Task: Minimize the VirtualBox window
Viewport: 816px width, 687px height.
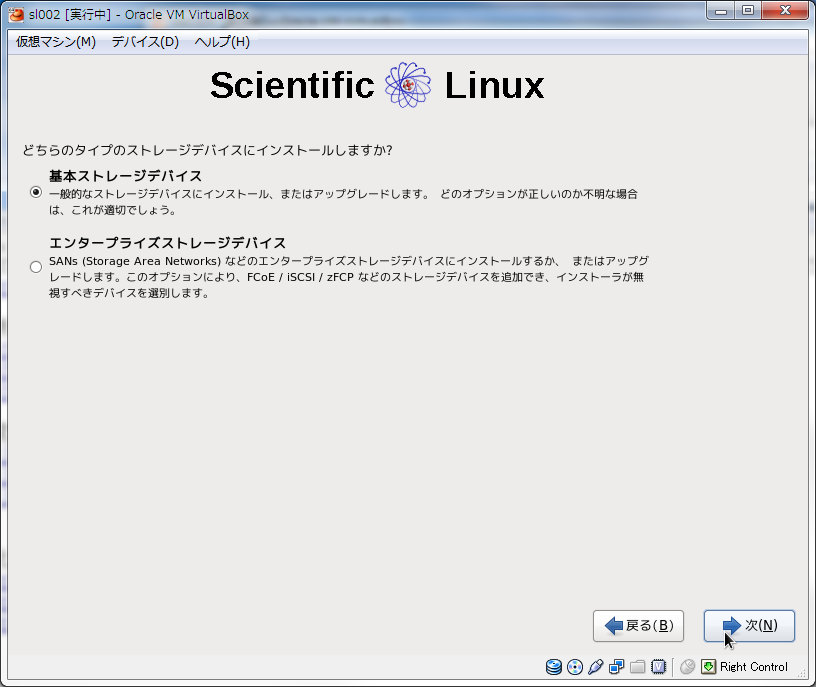Action: (721, 11)
